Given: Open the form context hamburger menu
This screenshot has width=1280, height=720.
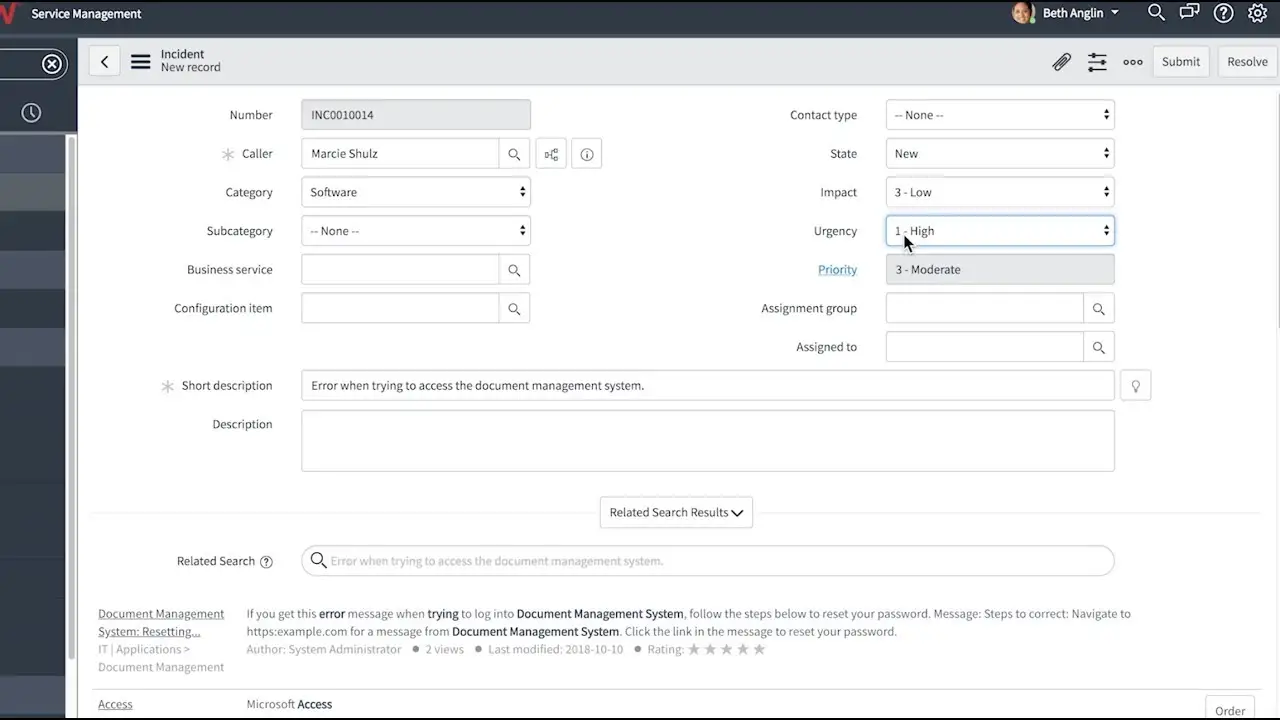Looking at the screenshot, I should point(141,62).
